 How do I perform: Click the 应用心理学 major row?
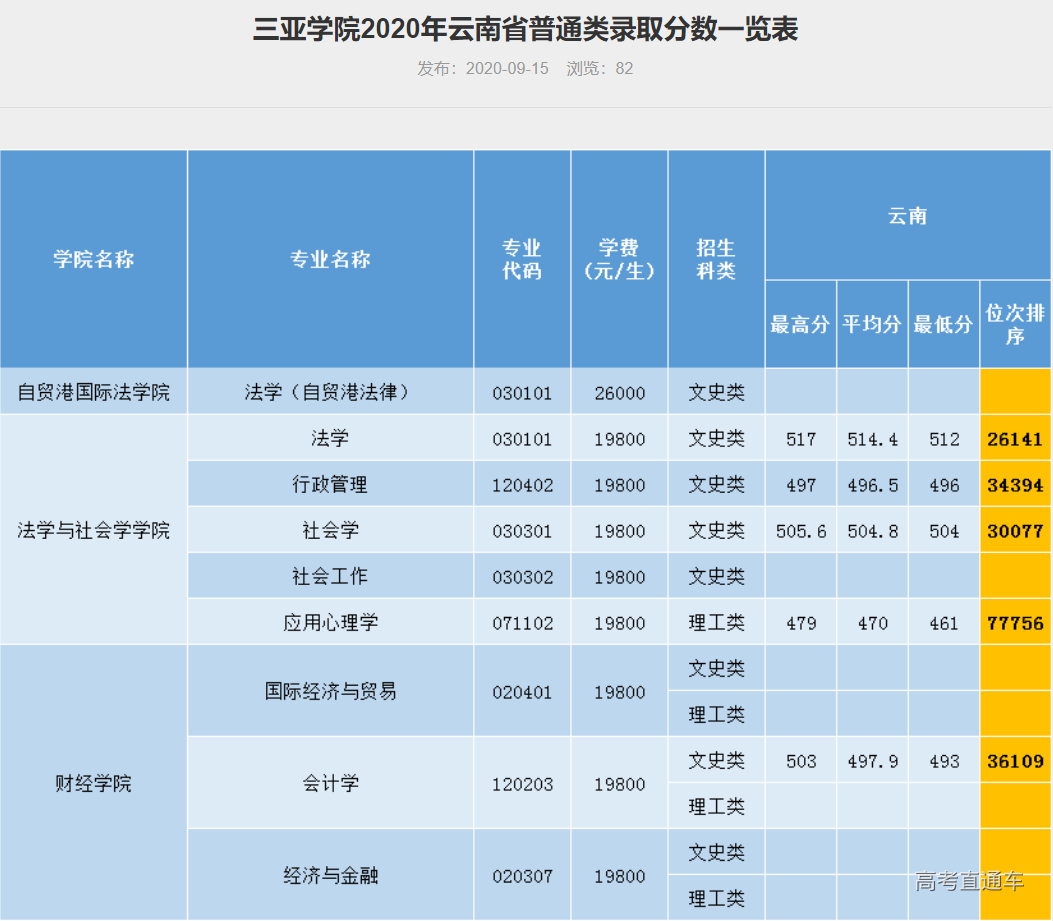pyautogui.click(x=330, y=622)
